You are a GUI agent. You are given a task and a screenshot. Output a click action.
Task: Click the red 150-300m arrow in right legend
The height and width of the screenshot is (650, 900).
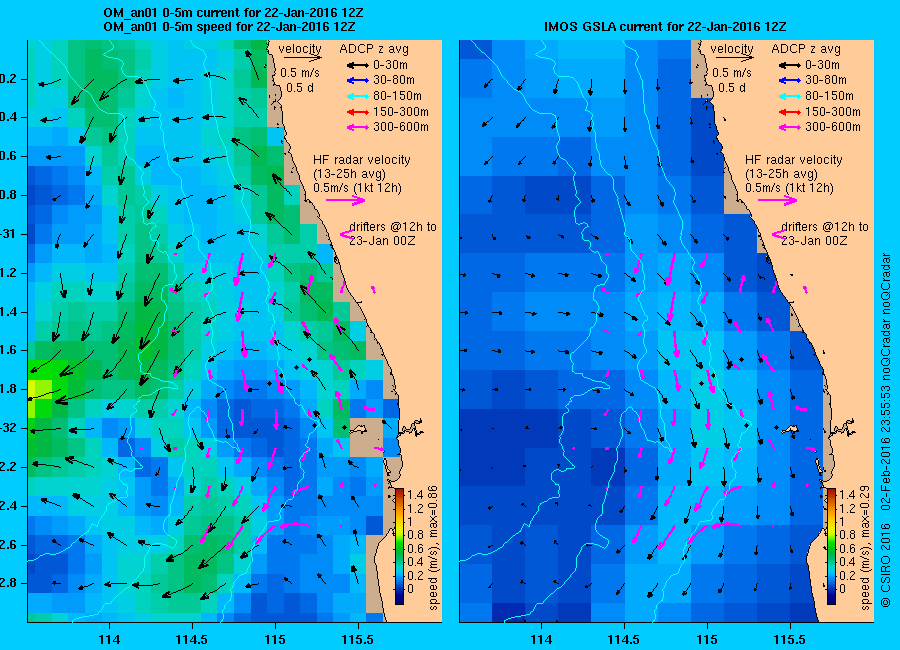click(x=790, y=112)
